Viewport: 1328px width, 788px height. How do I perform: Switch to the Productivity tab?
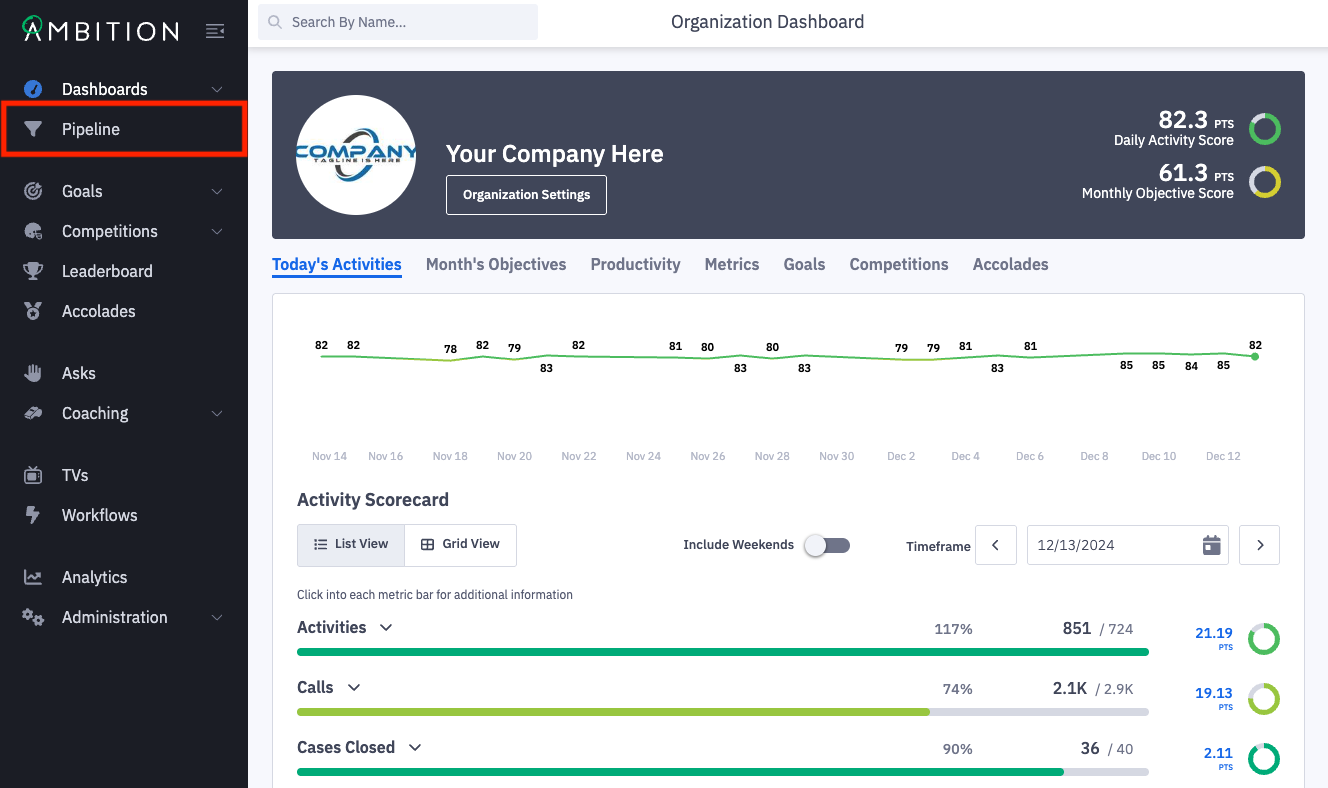coord(635,264)
